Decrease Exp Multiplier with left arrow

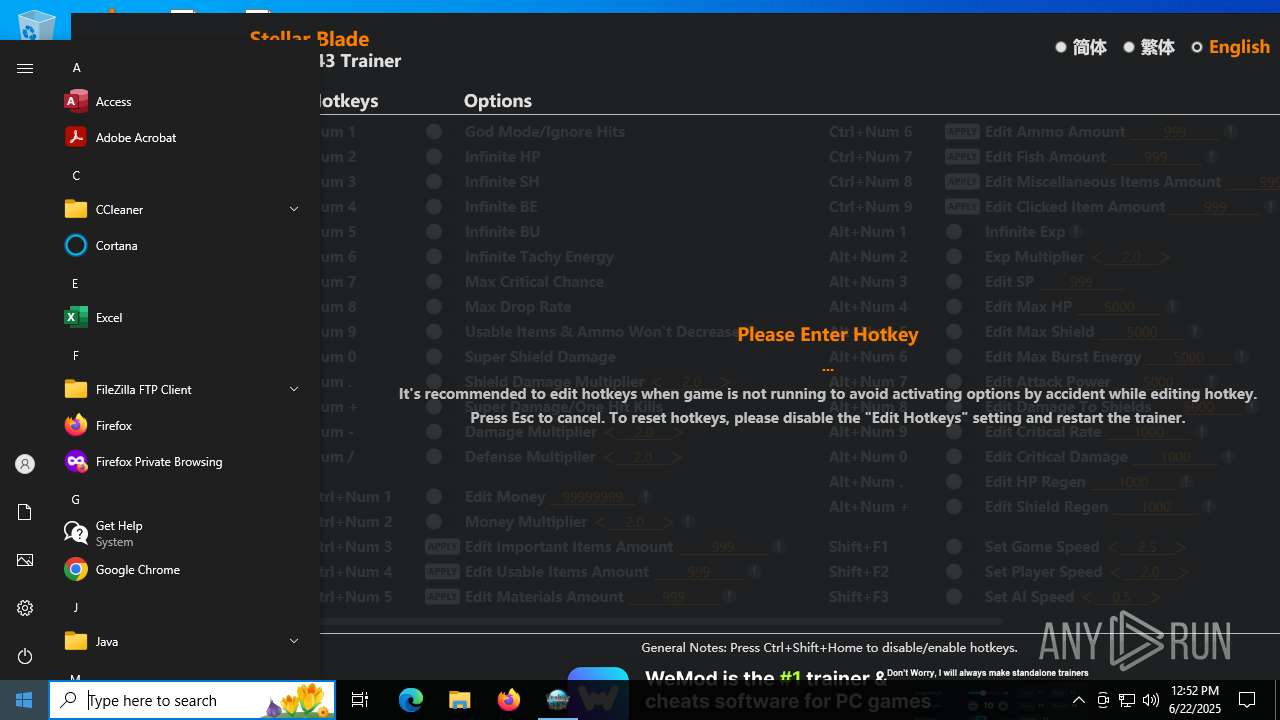pos(1097,257)
